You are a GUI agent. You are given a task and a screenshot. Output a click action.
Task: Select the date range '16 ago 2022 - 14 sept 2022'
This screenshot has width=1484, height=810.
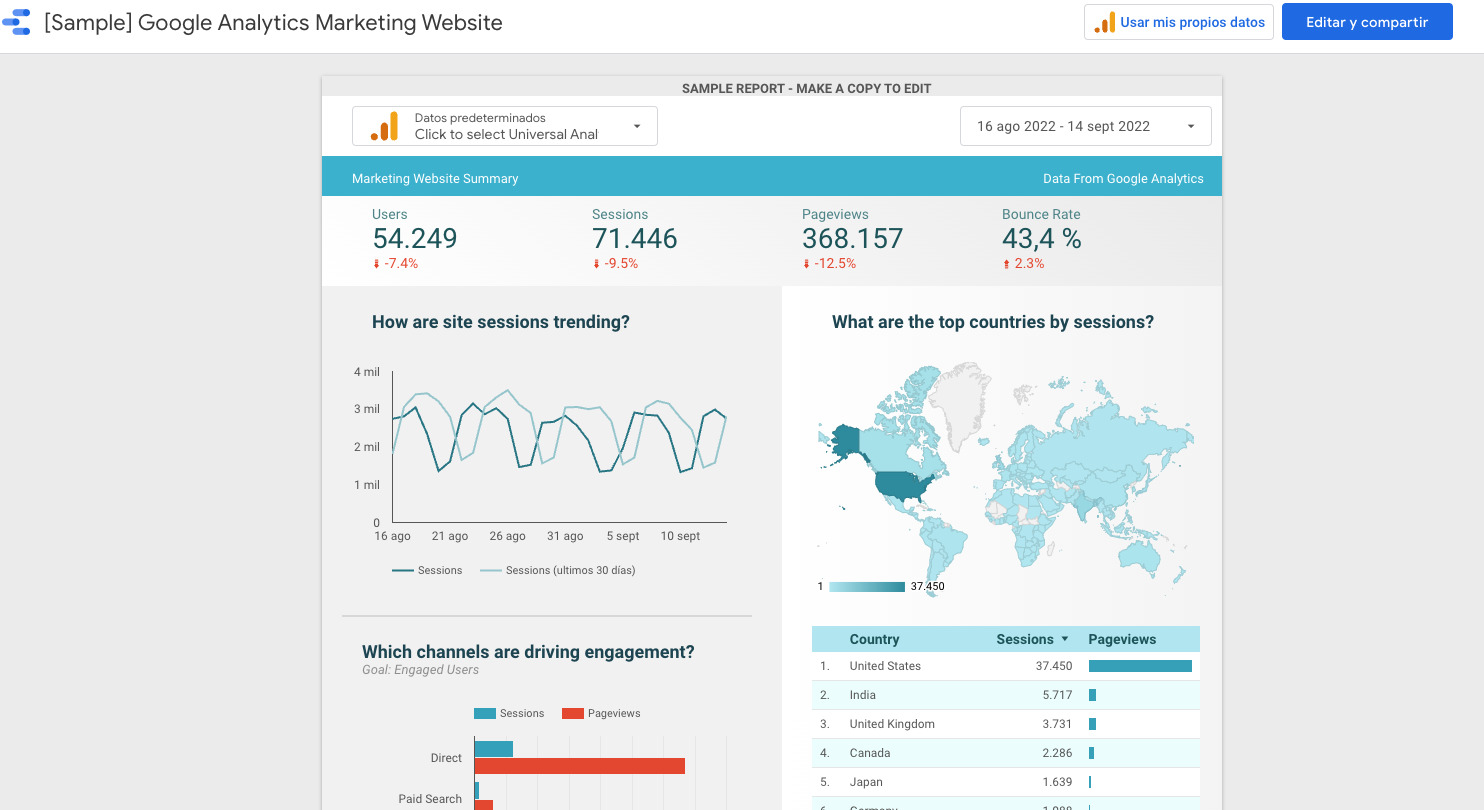tap(1085, 126)
